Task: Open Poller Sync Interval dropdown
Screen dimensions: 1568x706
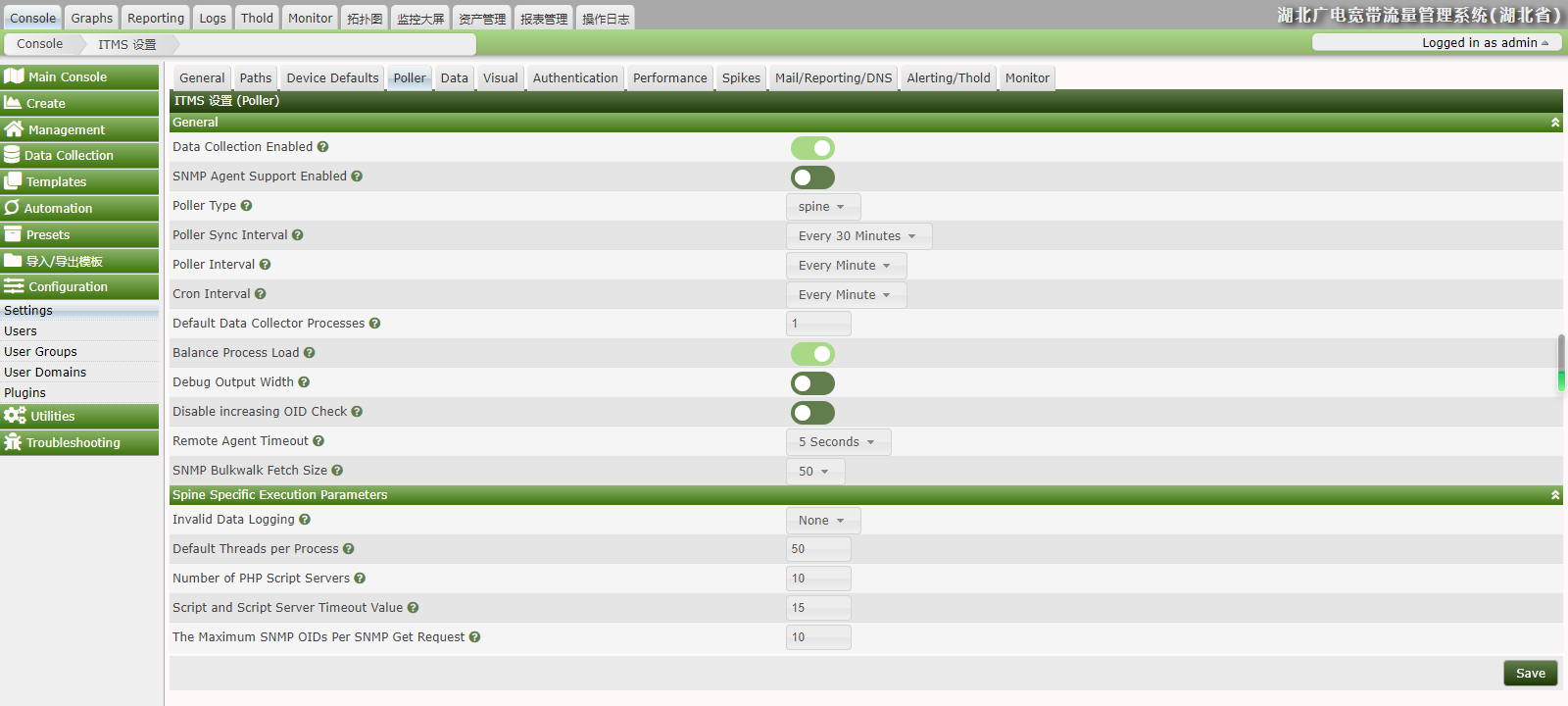Action: (x=858, y=236)
